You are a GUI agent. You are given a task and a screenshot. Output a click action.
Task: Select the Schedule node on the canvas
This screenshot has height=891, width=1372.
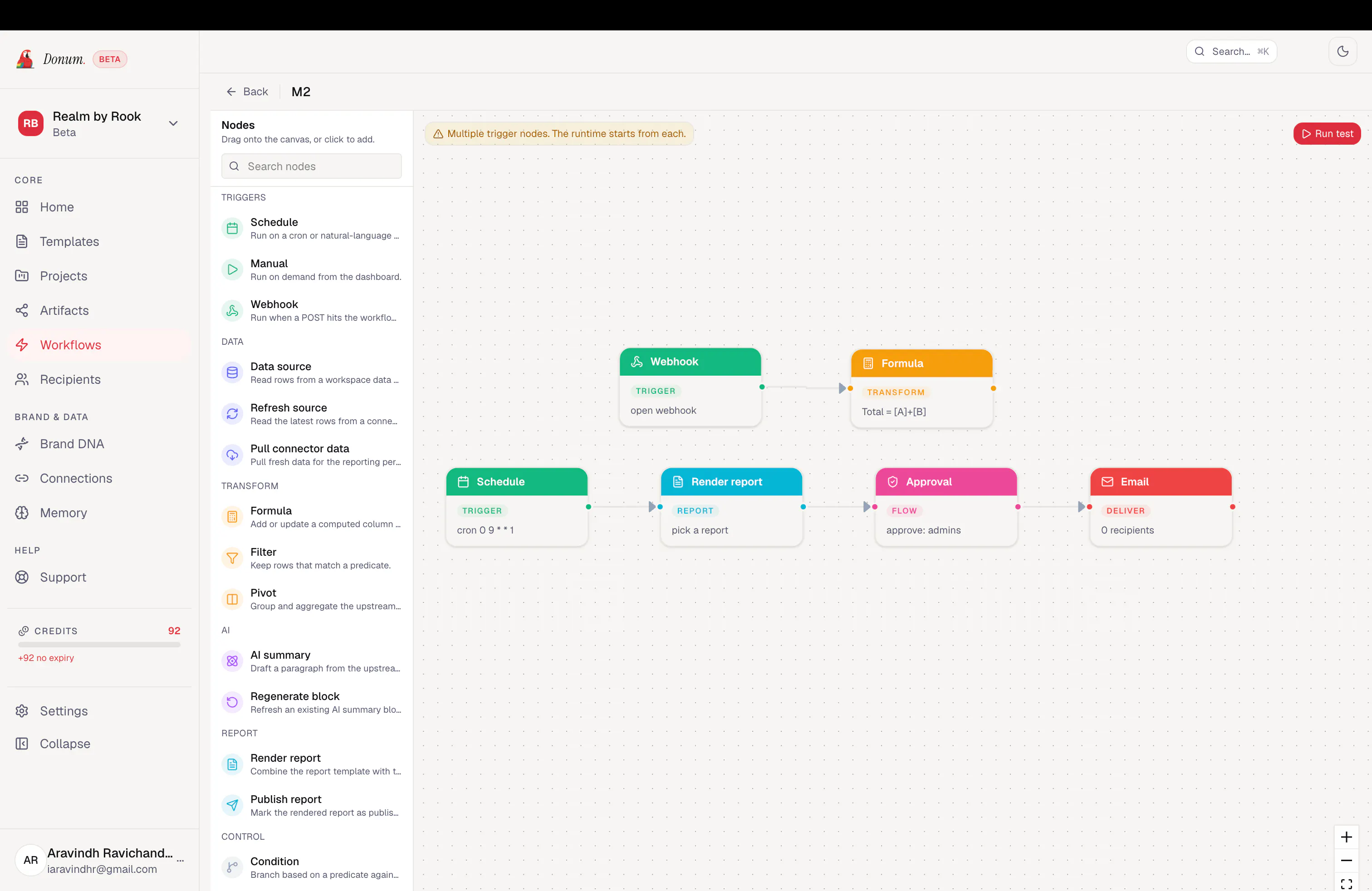(x=517, y=507)
